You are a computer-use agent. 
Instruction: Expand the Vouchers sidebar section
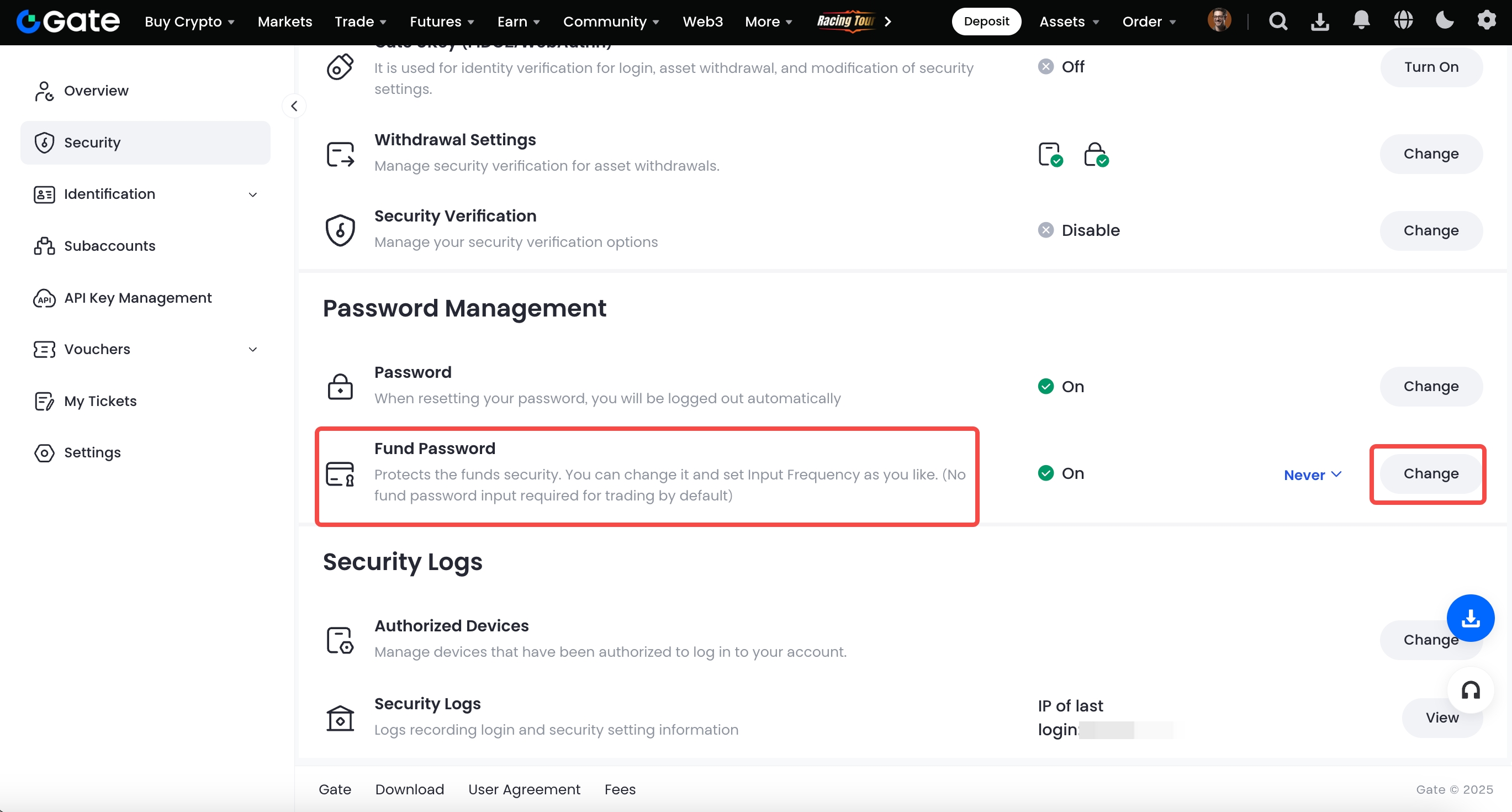[253, 349]
